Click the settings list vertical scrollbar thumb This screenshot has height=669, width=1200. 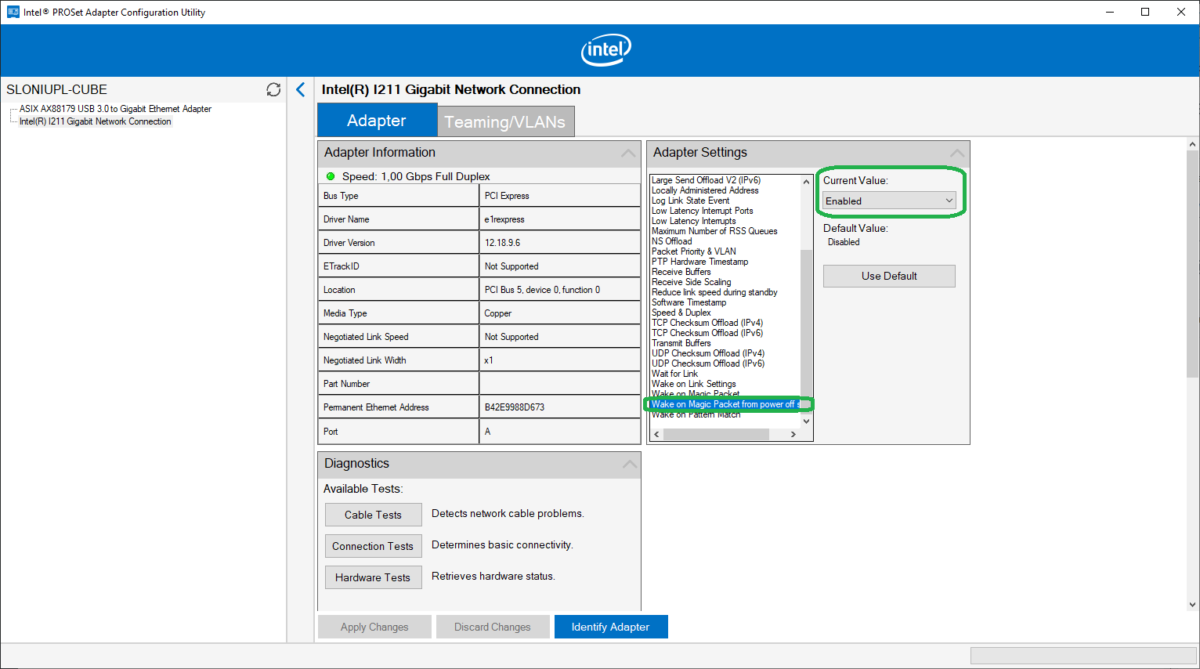click(x=807, y=325)
